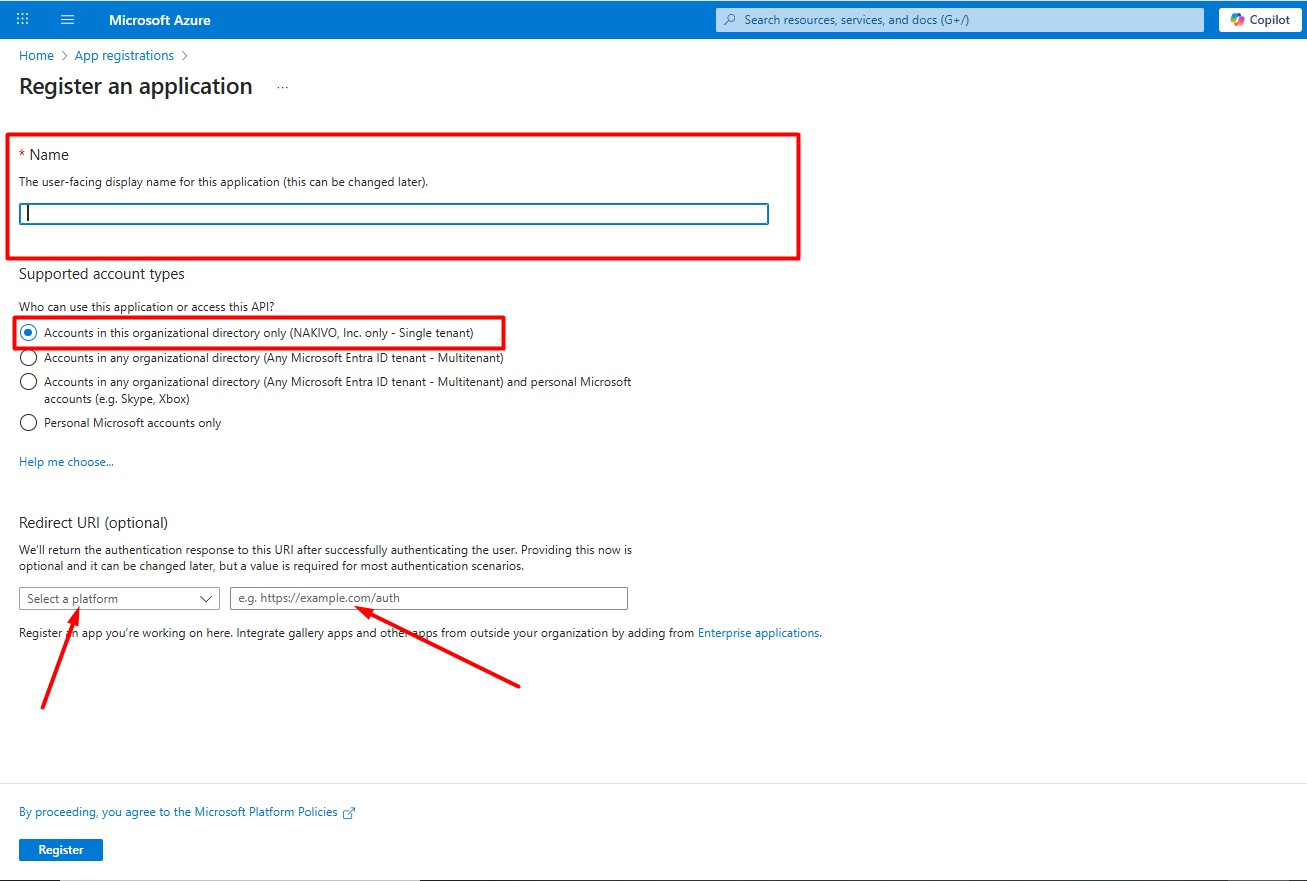Click external link icon beside Platform Policies
Screen dimensions: 1307x881
[x=349, y=813]
